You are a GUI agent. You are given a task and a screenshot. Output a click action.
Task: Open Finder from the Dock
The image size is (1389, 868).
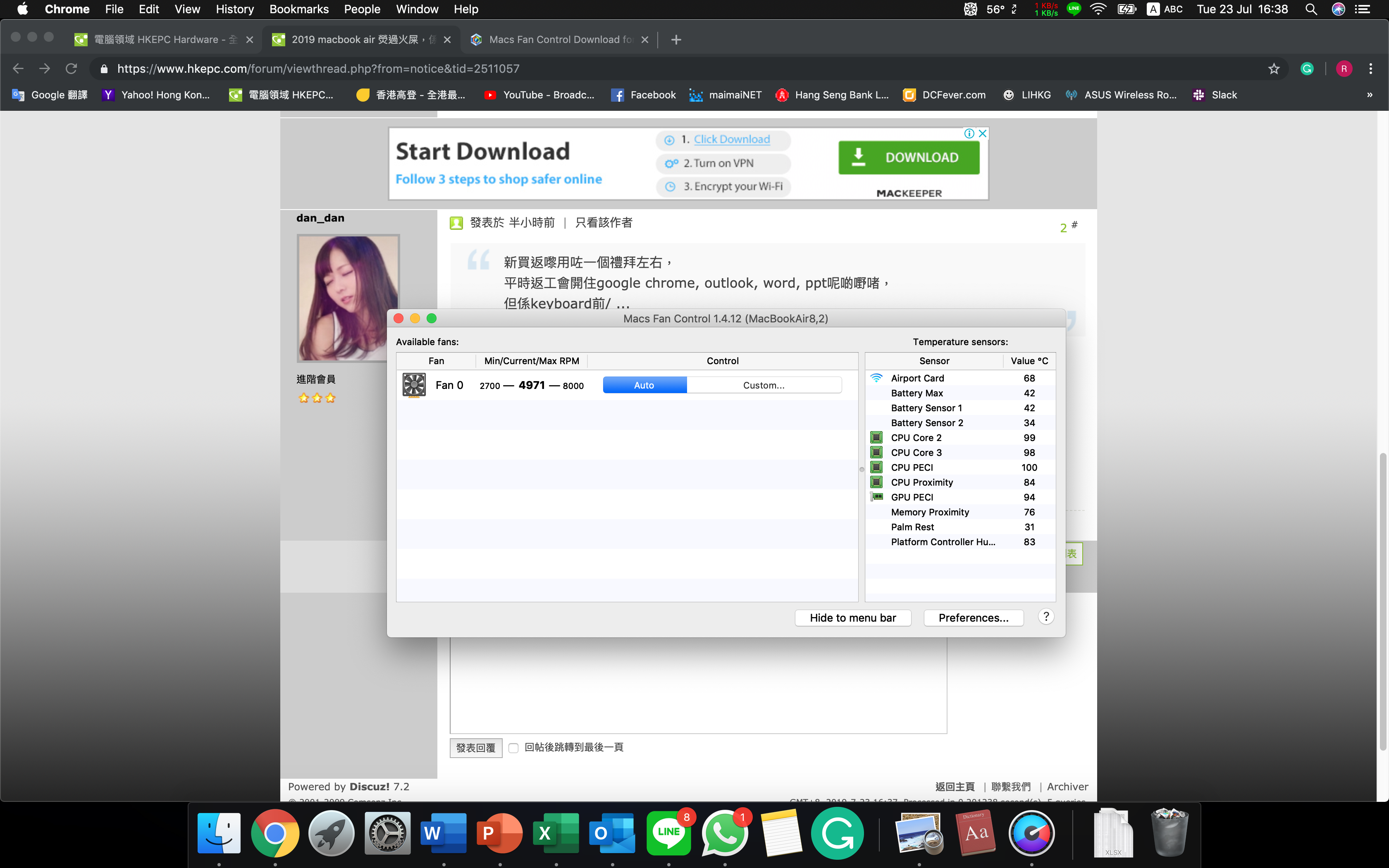tap(219, 833)
